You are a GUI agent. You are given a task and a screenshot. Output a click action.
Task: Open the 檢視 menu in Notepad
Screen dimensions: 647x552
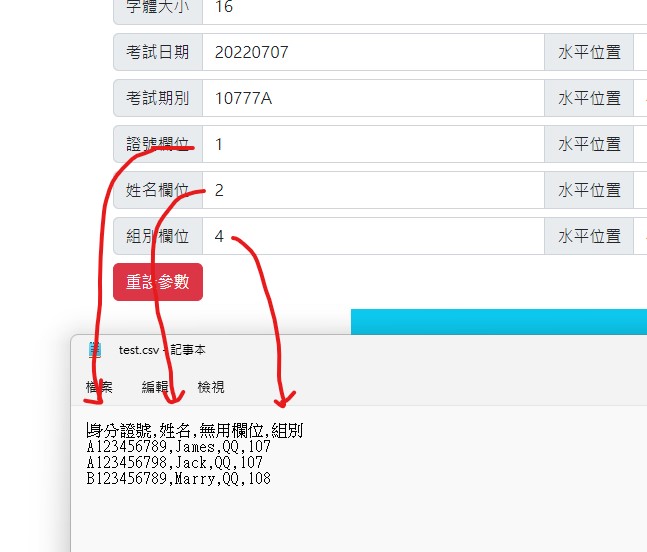[211, 387]
